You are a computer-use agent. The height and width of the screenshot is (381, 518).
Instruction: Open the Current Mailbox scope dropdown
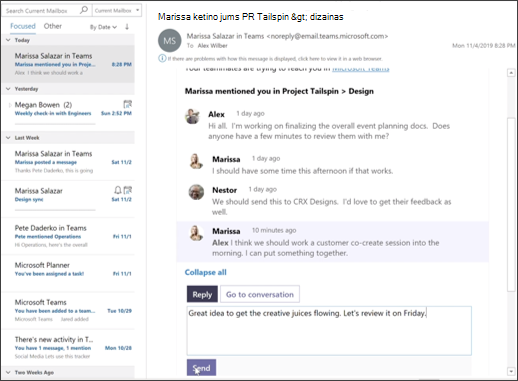tap(117, 10)
